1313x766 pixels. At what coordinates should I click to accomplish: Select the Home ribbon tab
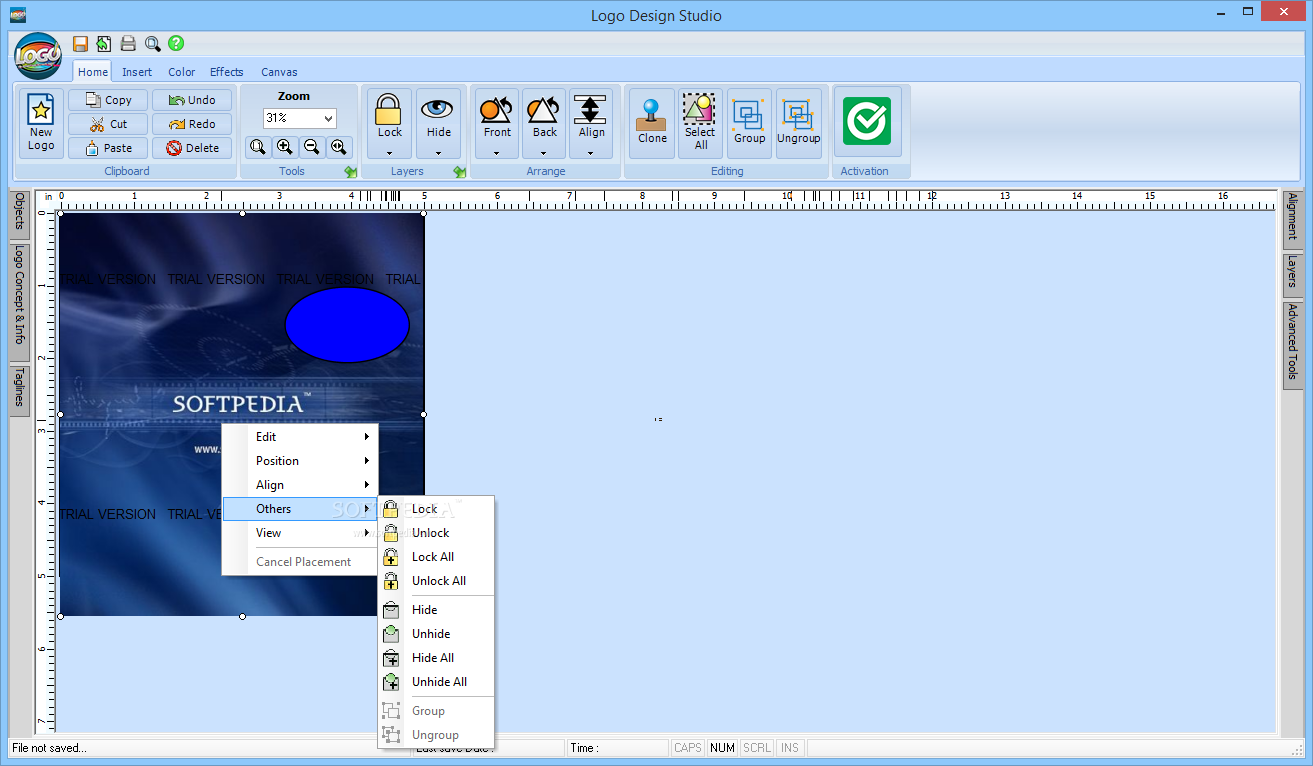click(93, 72)
